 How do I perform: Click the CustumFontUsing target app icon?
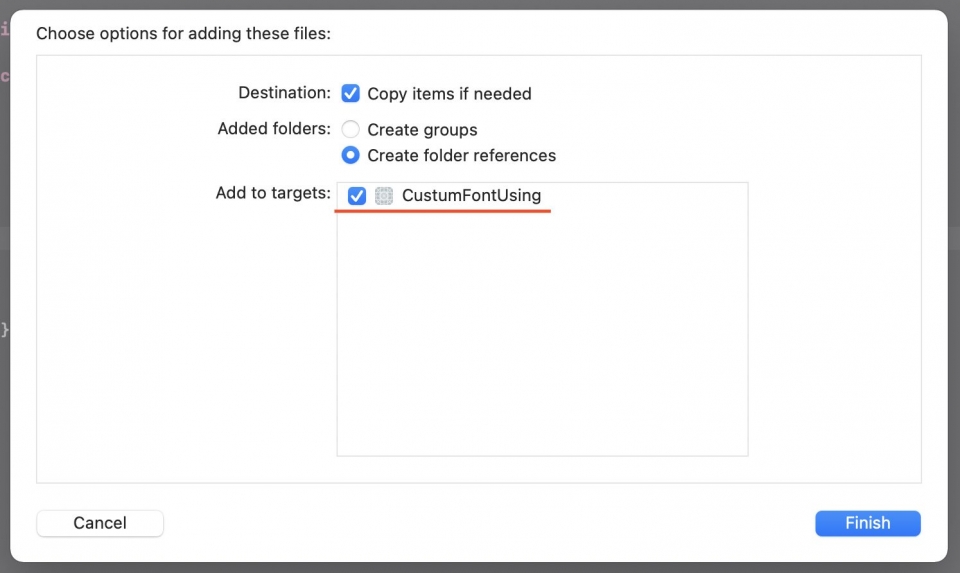(384, 196)
